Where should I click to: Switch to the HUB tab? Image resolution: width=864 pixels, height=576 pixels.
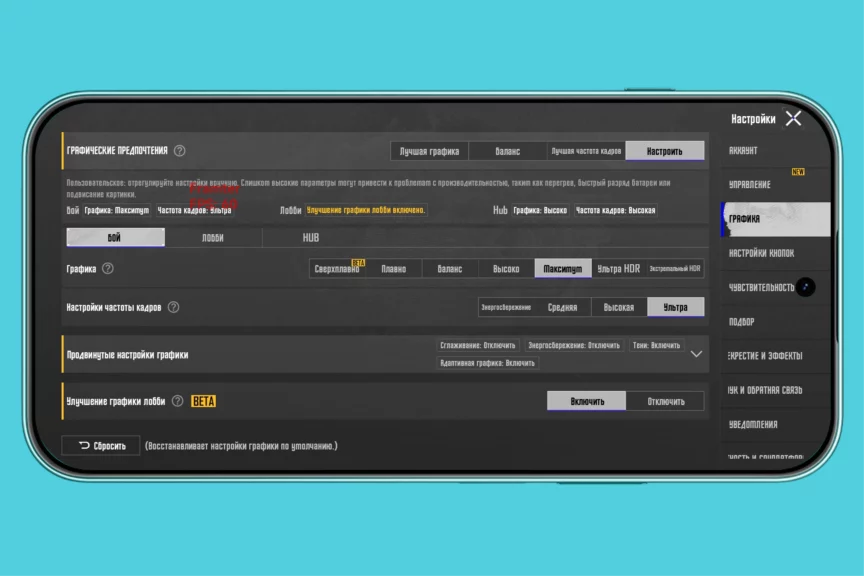pos(311,238)
